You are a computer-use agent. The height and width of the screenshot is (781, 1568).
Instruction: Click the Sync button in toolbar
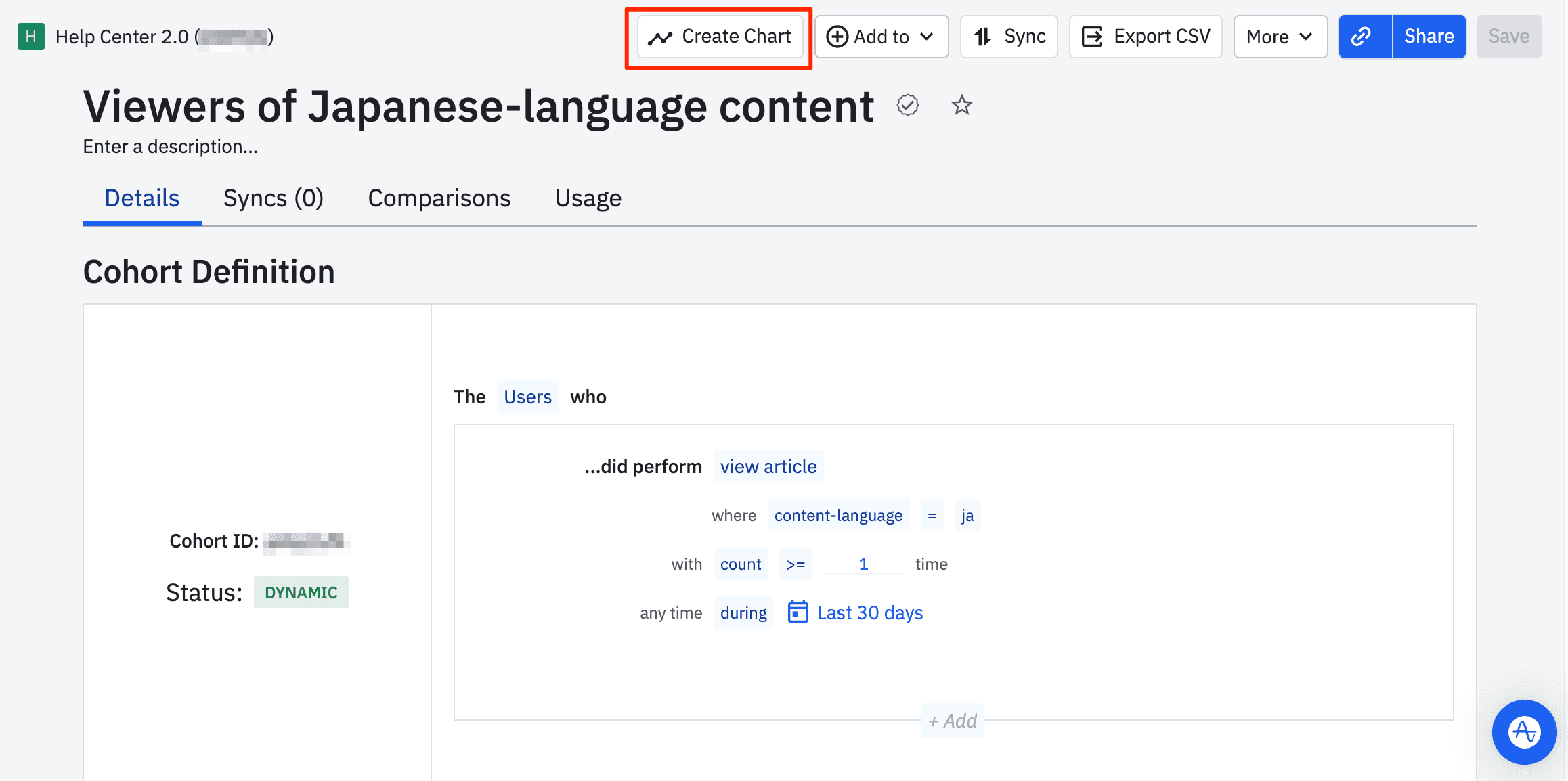(x=1009, y=37)
